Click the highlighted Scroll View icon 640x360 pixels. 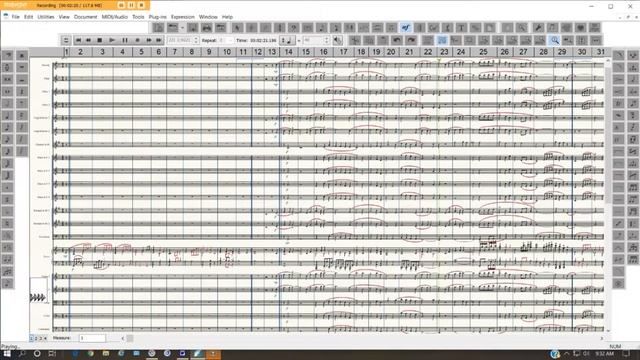click(x=442, y=40)
